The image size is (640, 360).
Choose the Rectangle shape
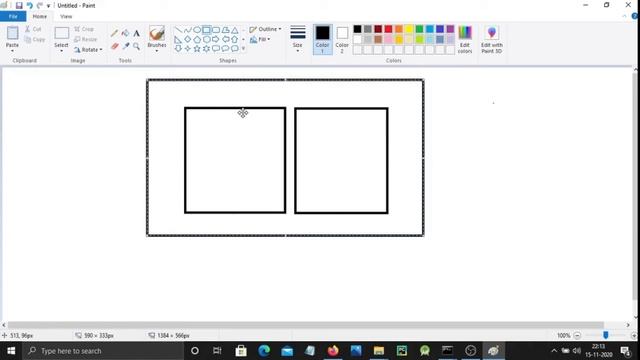207,30
